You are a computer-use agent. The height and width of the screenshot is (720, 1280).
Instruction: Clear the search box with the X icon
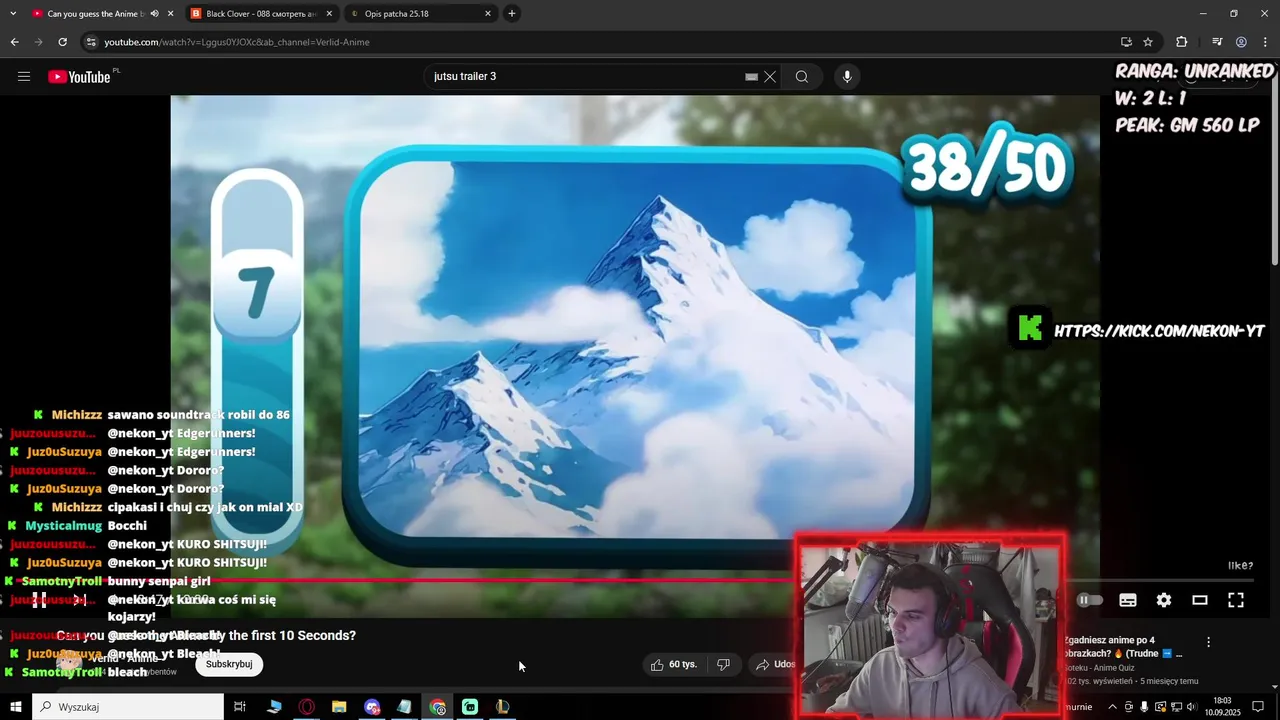tap(770, 77)
